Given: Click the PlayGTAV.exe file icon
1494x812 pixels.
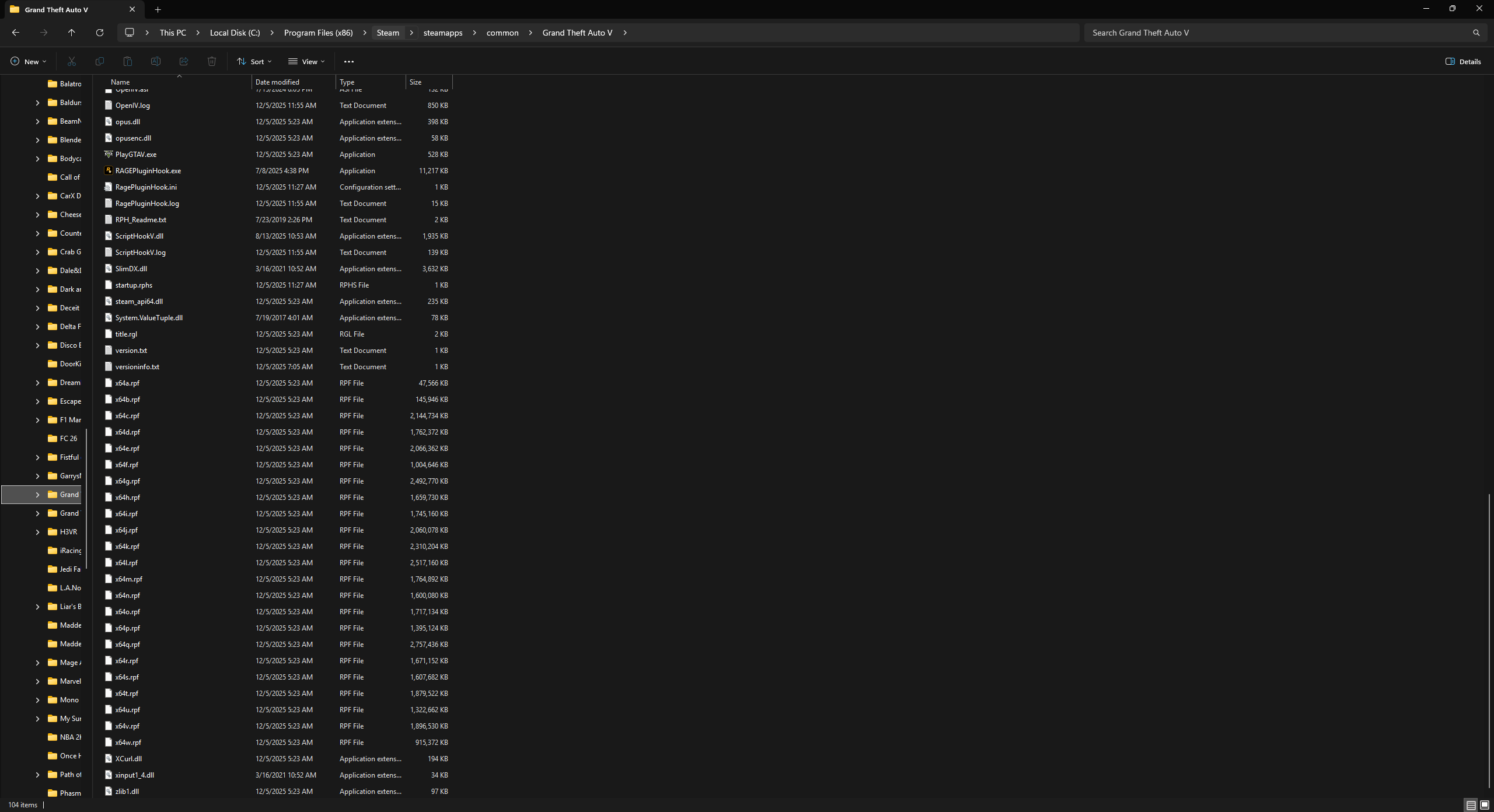Looking at the screenshot, I should click(x=109, y=155).
